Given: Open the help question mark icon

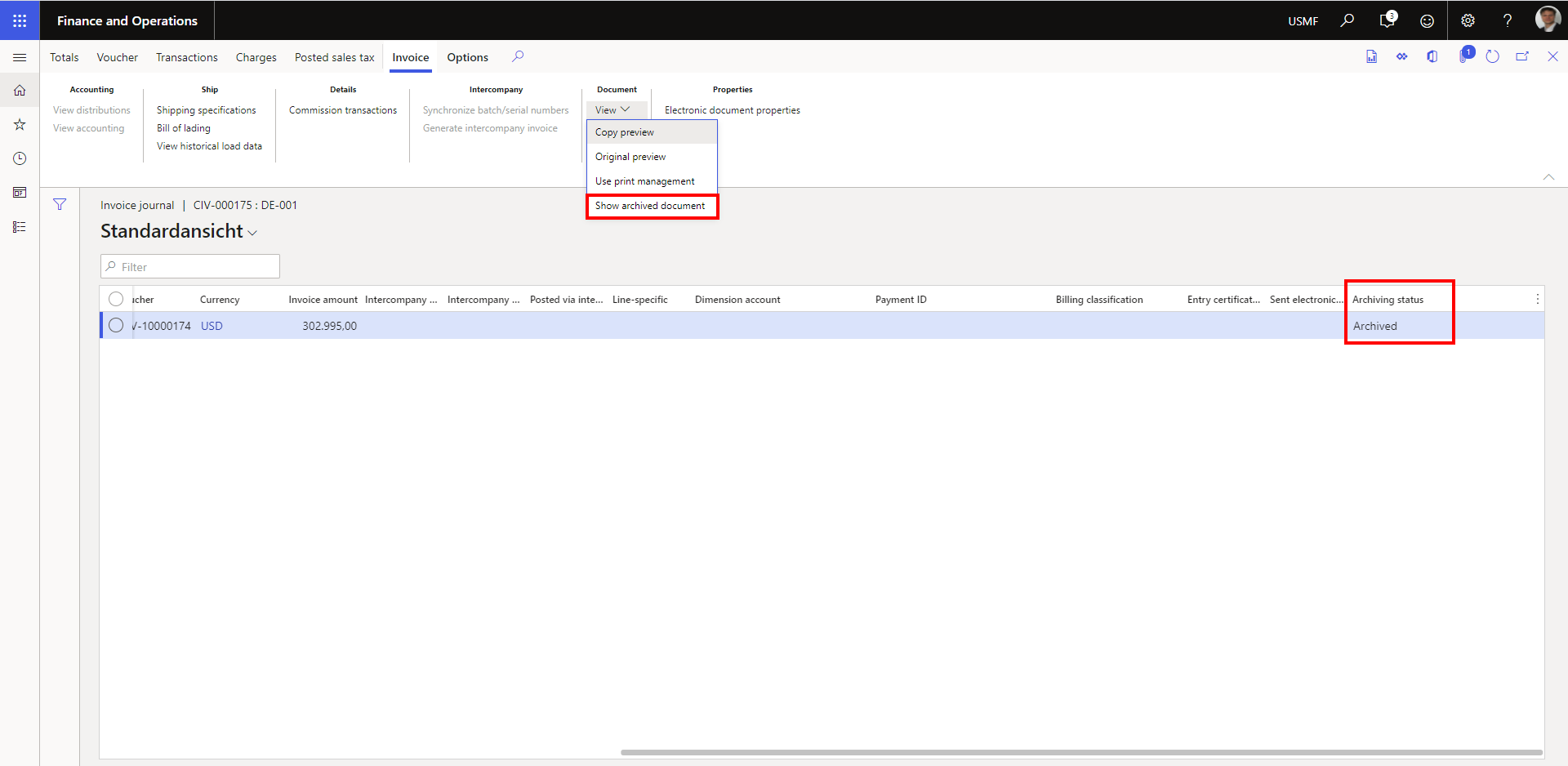Looking at the screenshot, I should click(1508, 21).
